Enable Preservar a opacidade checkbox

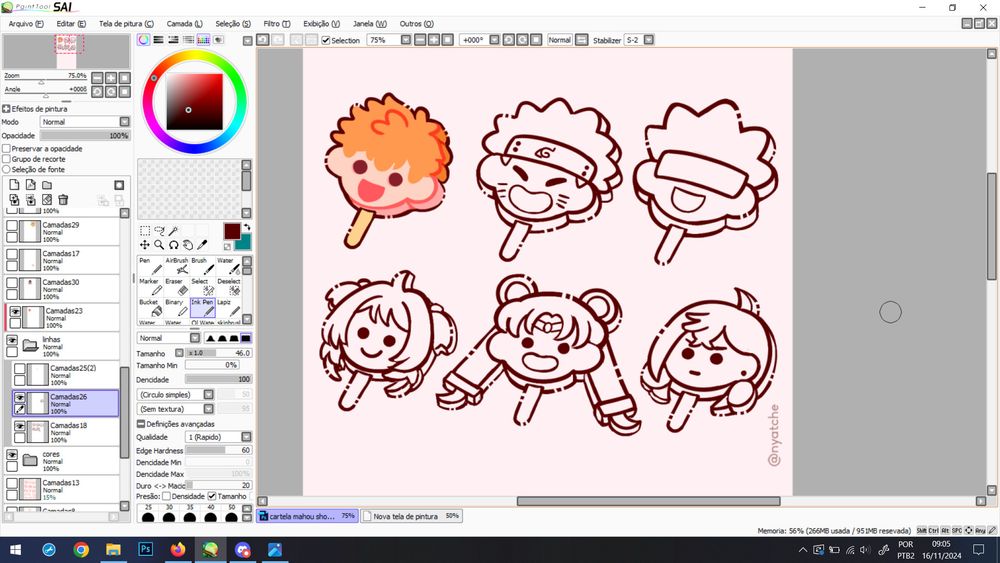tap(6, 149)
